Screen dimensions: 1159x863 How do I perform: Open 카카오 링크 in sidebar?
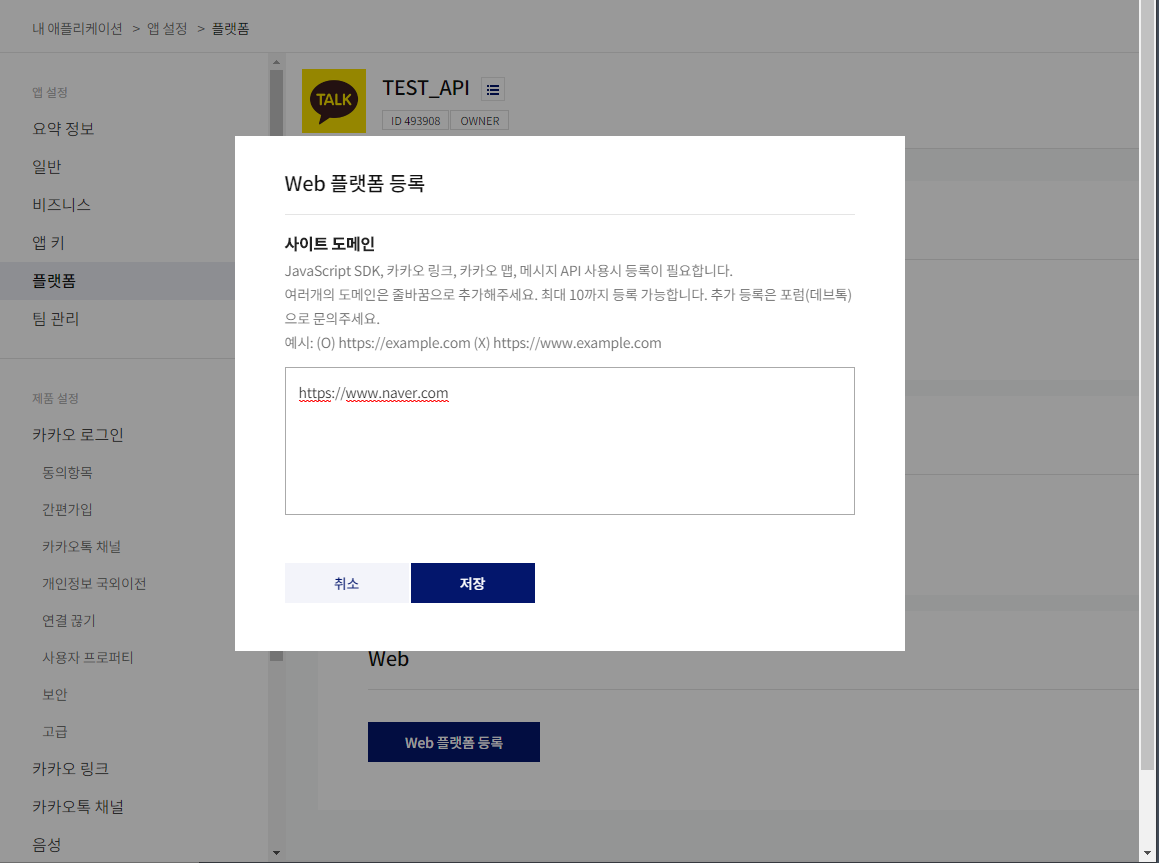click(x=70, y=768)
